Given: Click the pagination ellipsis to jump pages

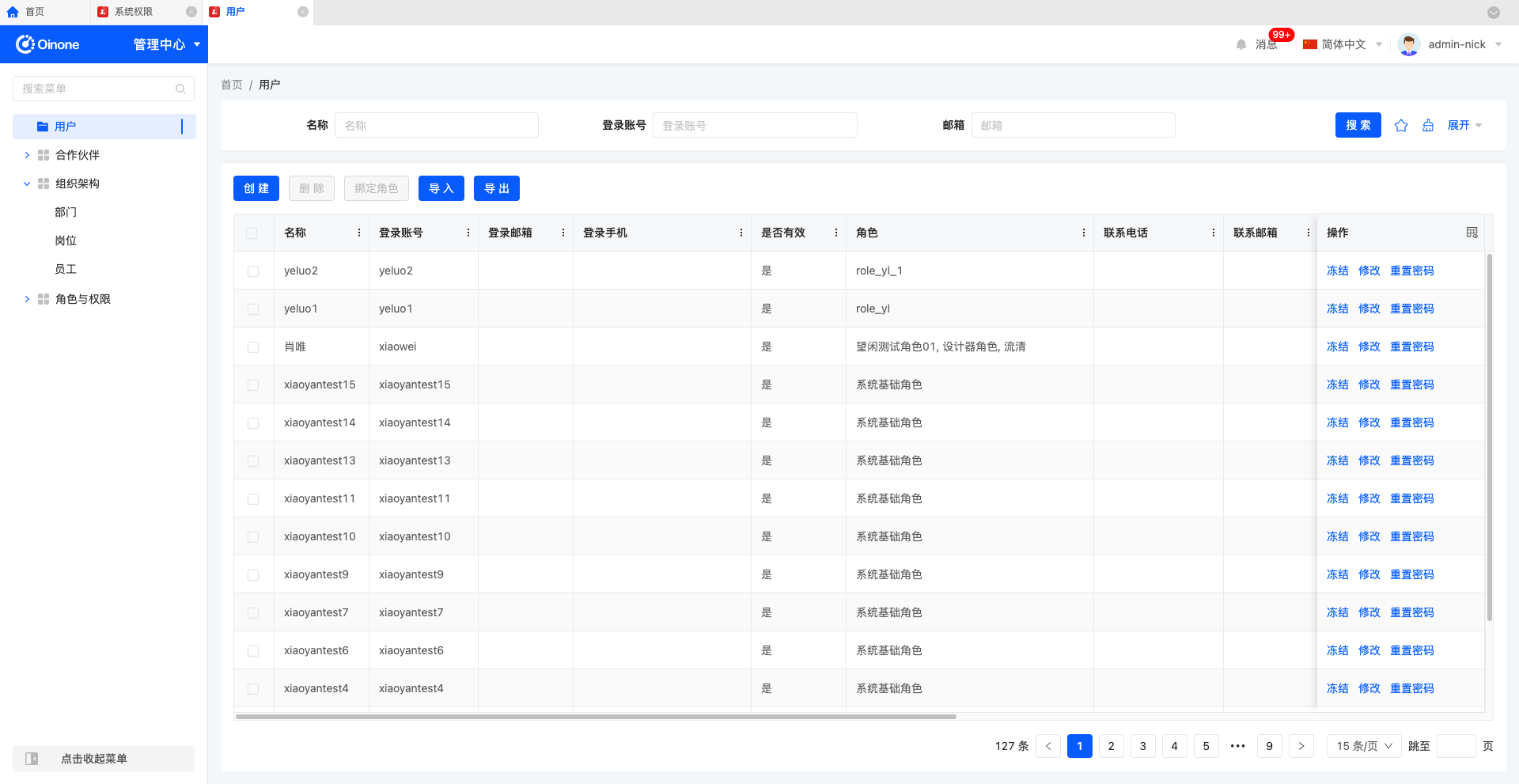Looking at the screenshot, I should pyautogui.click(x=1238, y=746).
